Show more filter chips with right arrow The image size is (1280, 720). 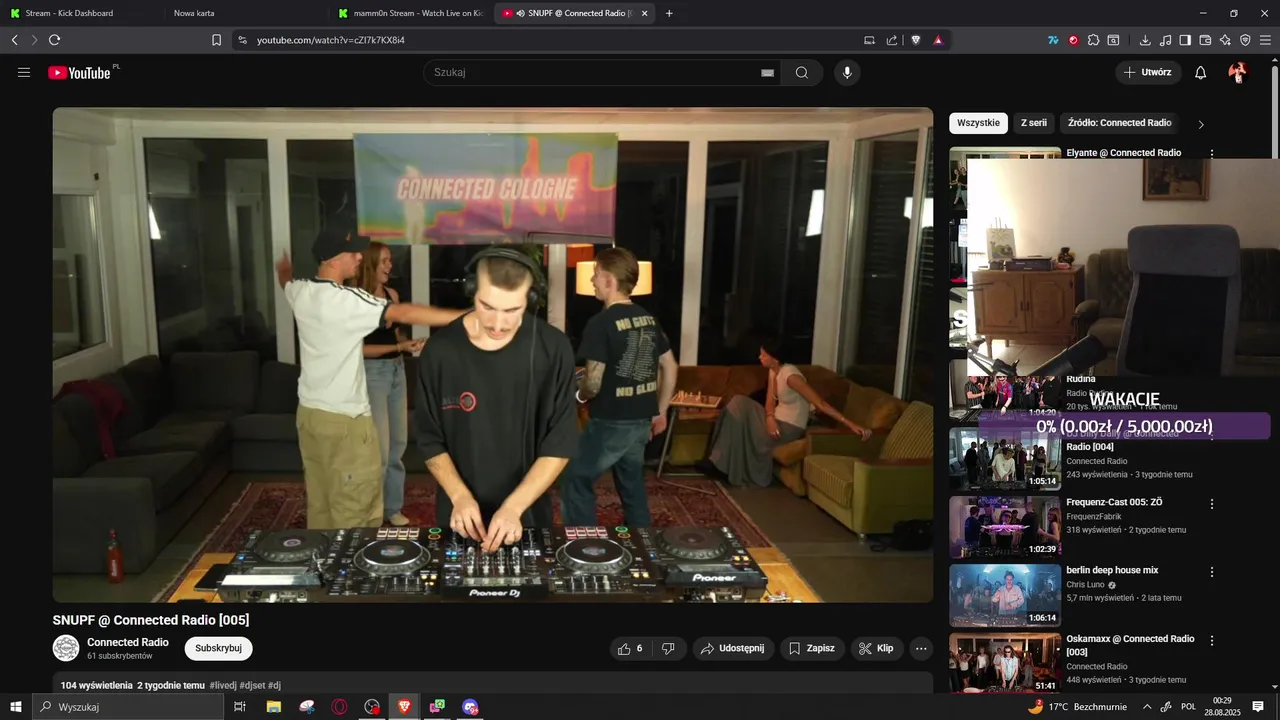point(1201,124)
